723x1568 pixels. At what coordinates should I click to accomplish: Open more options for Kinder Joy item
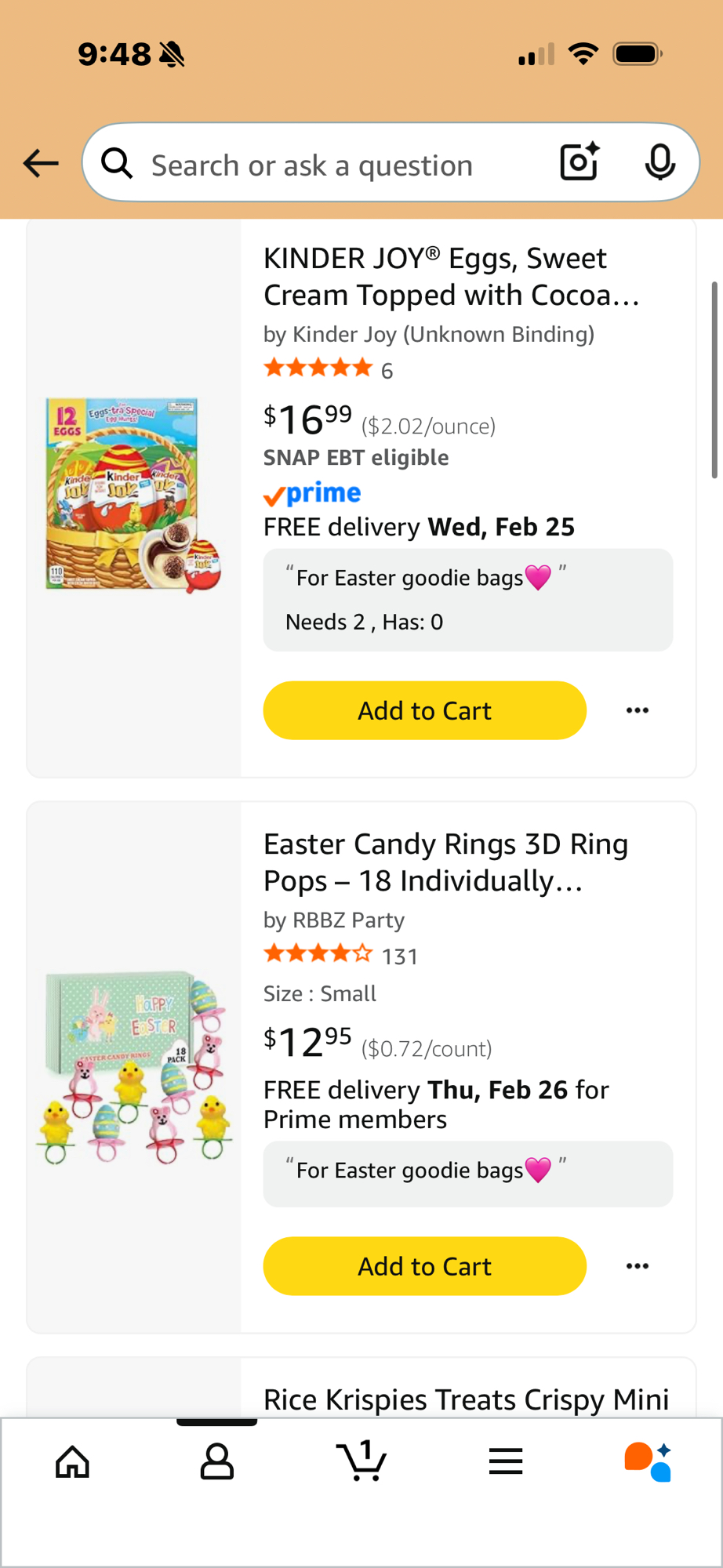(x=638, y=710)
